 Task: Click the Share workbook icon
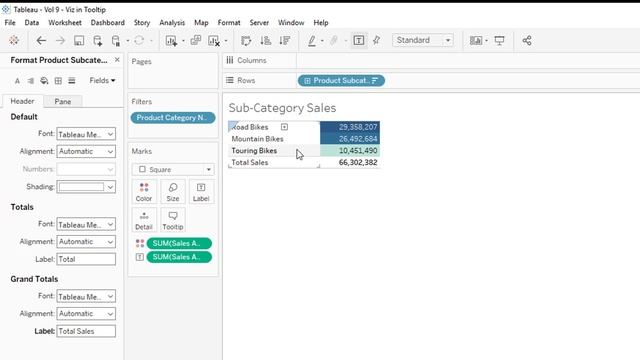[x=527, y=40]
